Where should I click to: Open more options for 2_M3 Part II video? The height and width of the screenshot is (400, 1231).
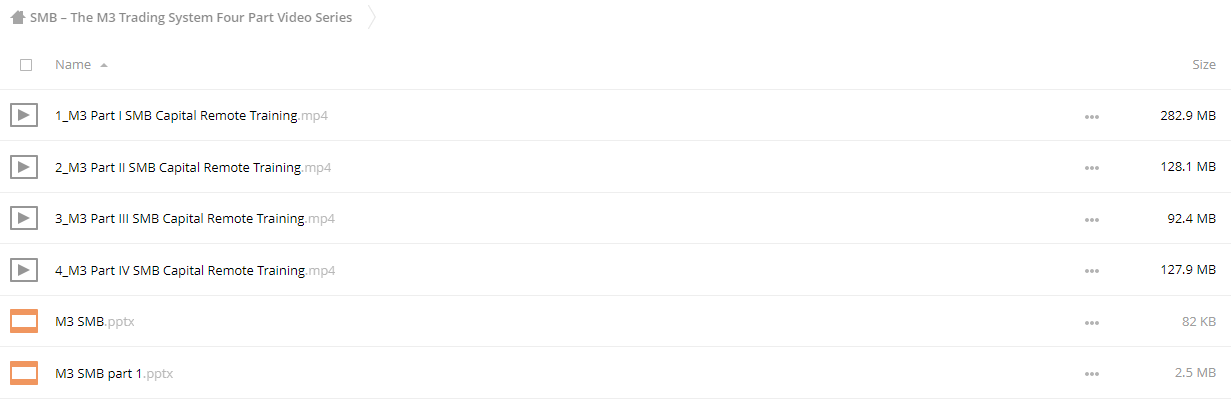pos(1091,168)
